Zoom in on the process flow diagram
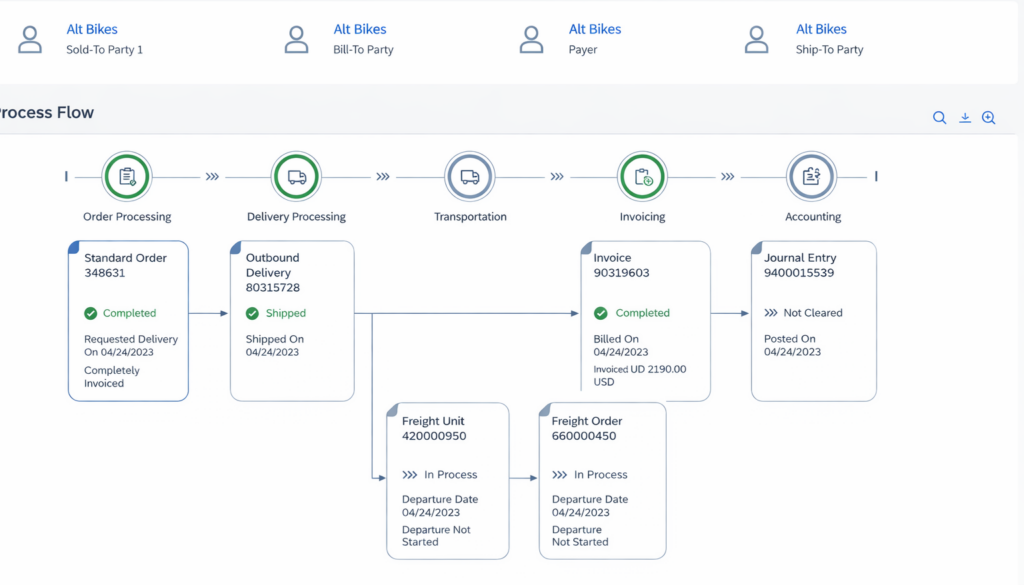 [x=989, y=118]
